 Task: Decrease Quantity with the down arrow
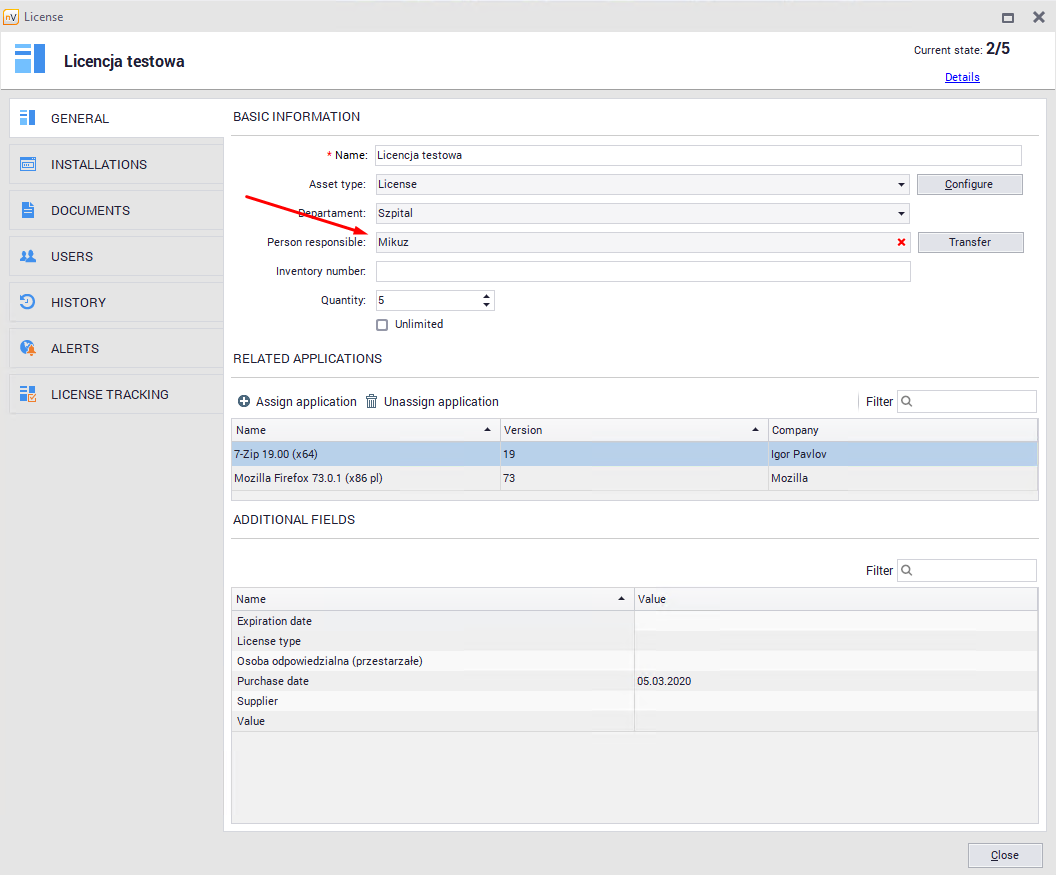tap(486, 305)
